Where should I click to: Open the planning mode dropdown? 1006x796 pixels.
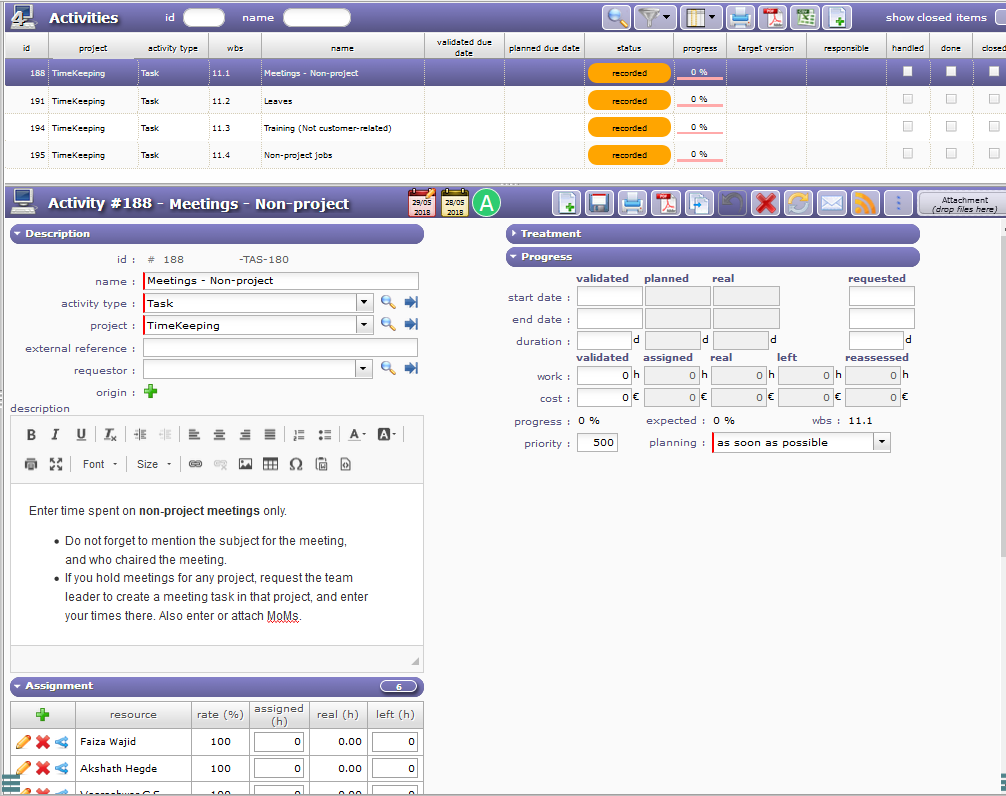(x=881, y=442)
